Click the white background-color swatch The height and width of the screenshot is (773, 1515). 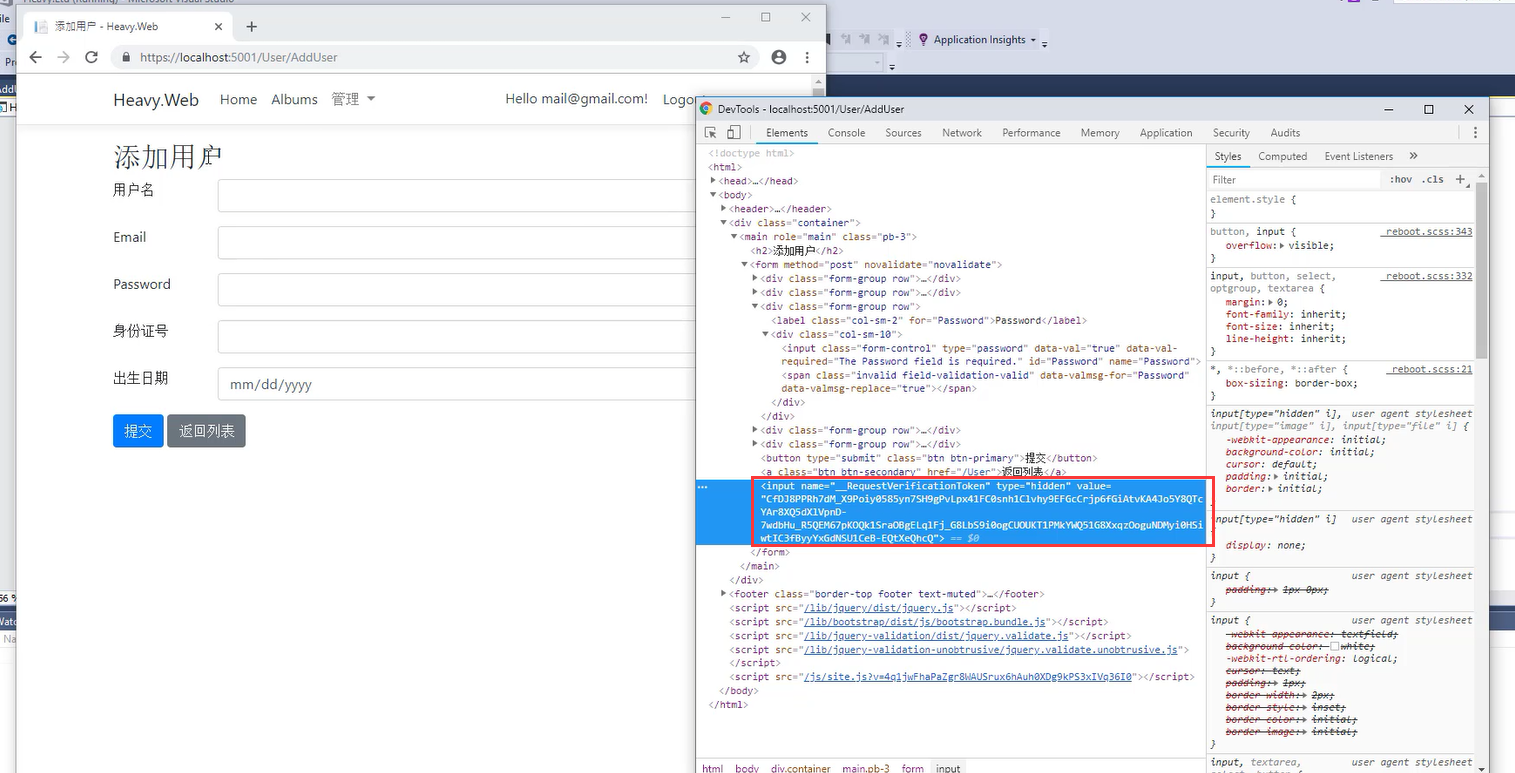coord(1335,646)
